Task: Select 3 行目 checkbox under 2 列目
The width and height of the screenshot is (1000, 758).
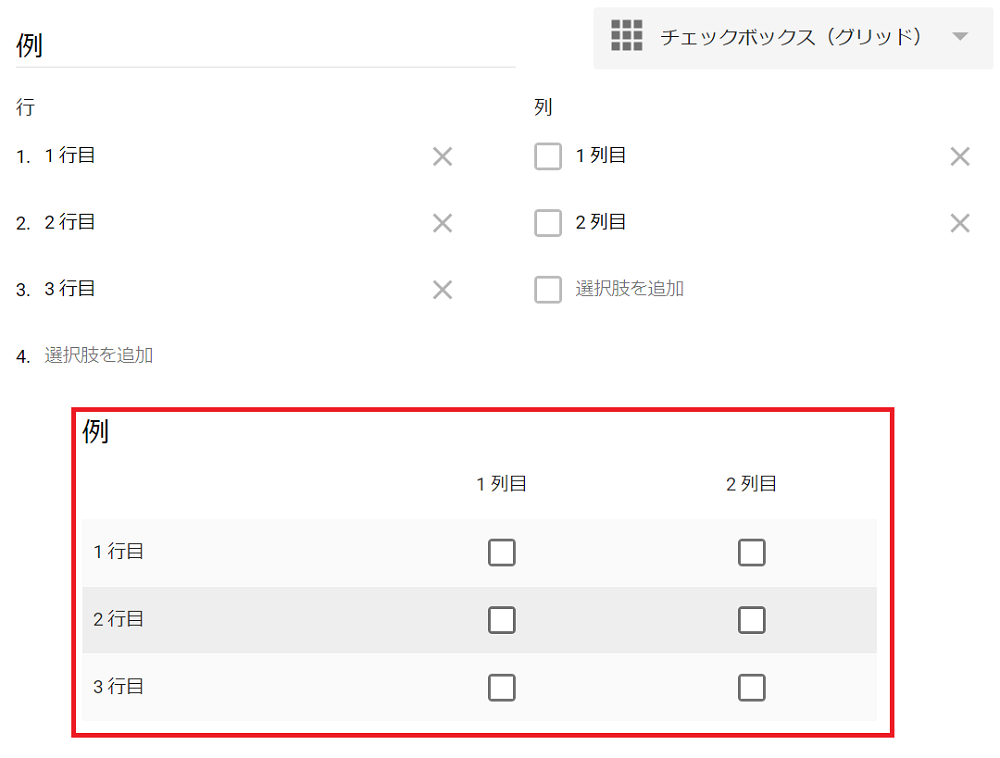Action: (x=751, y=687)
